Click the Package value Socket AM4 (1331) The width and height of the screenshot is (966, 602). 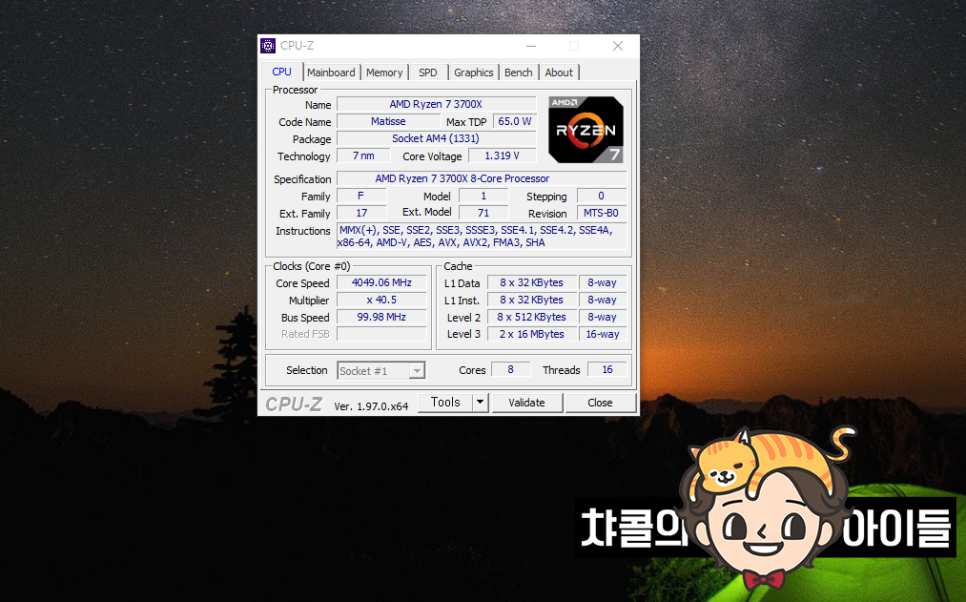(436, 139)
